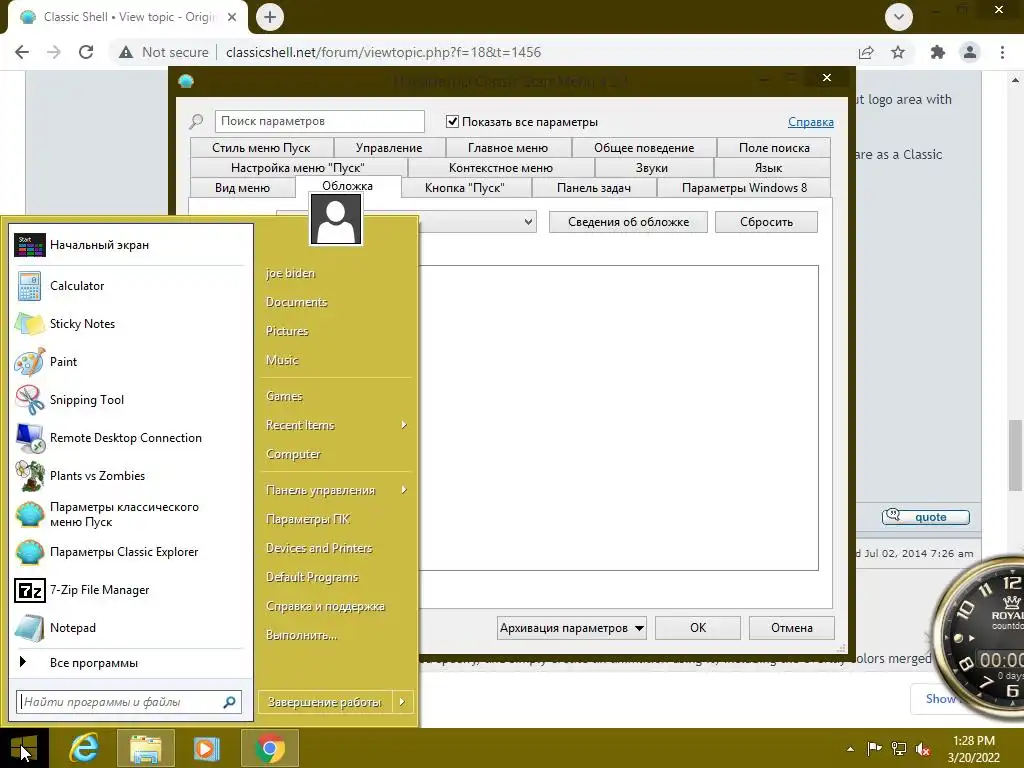Open Documents from start menu right pane
The image size is (1024, 768).
click(x=336, y=302)
